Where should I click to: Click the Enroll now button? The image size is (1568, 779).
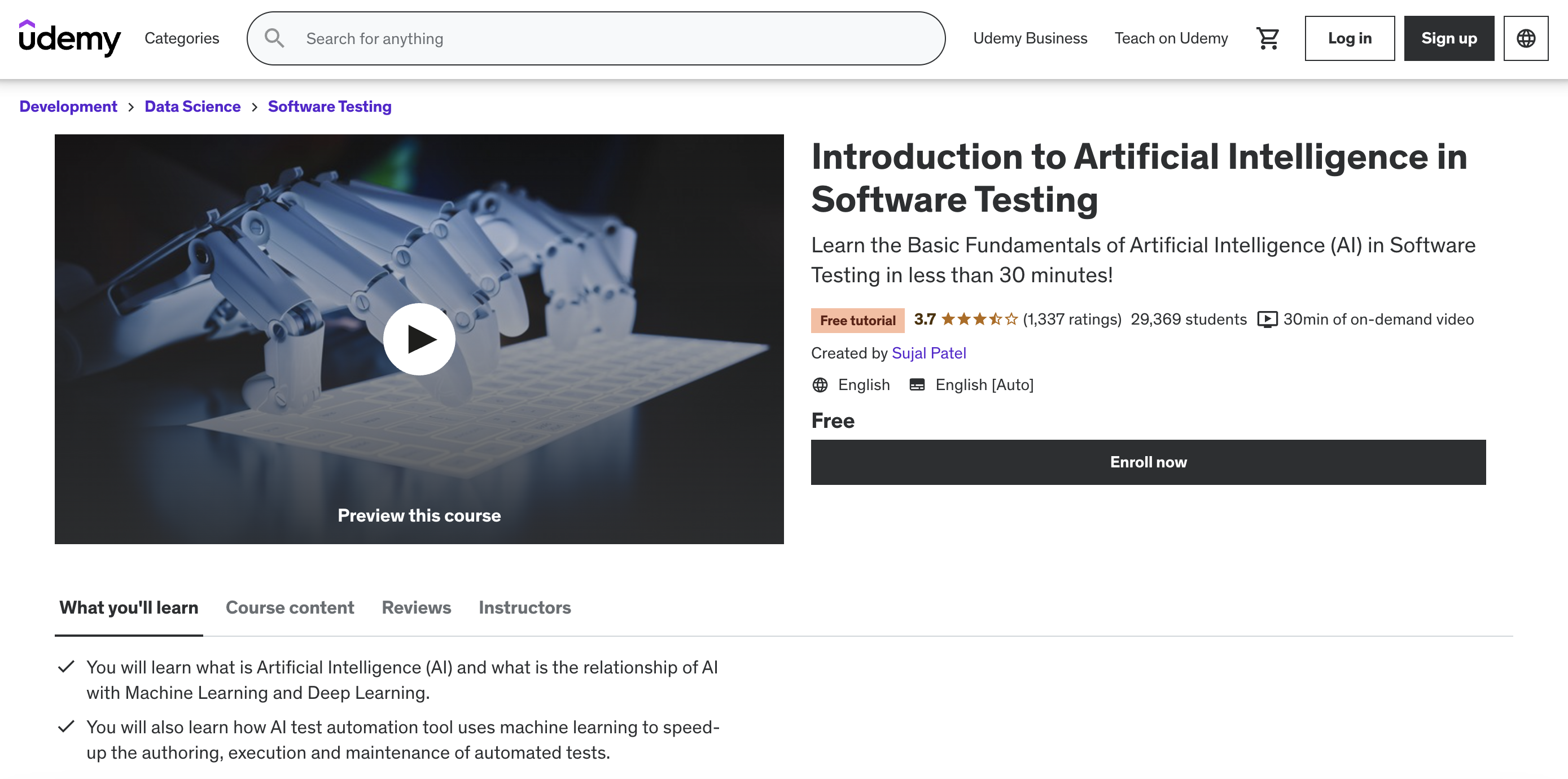tap(1148, 462)
